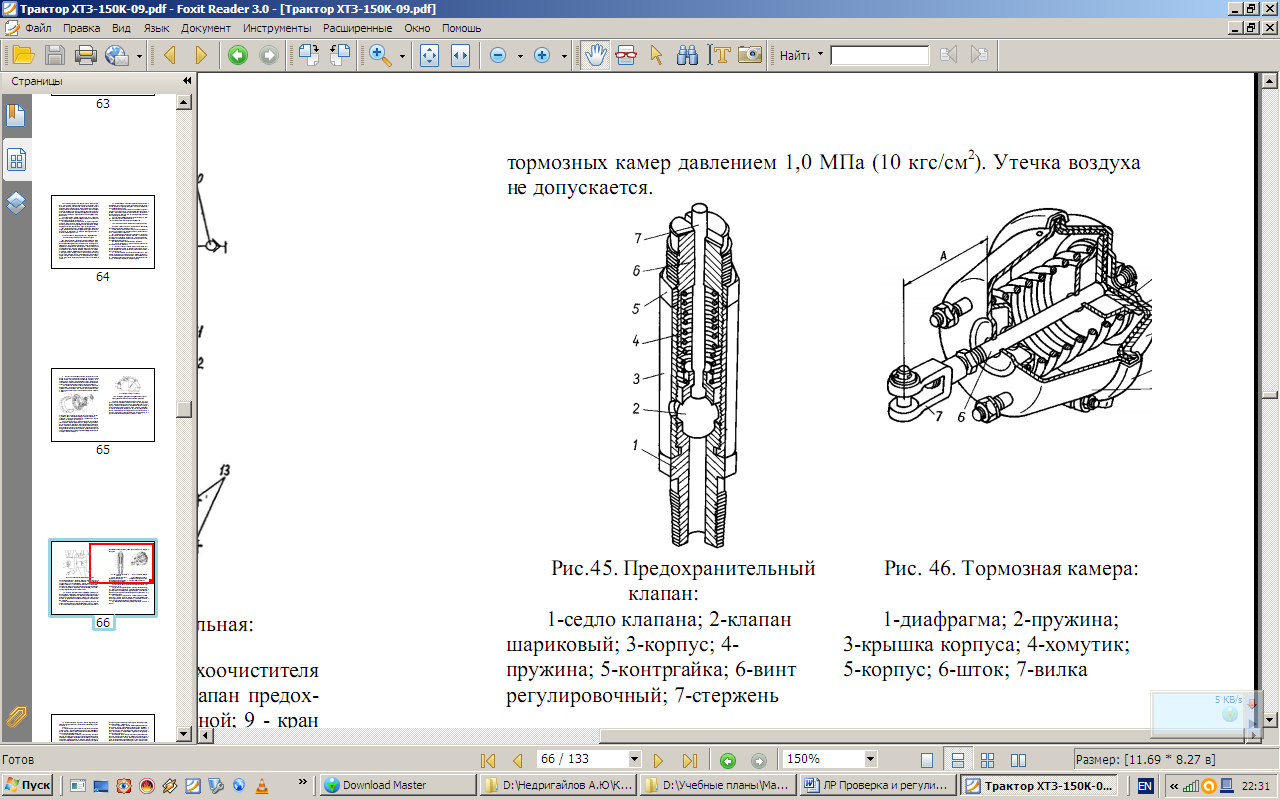
Task: Zoom in with the plus icon
Action: (542, 55)
